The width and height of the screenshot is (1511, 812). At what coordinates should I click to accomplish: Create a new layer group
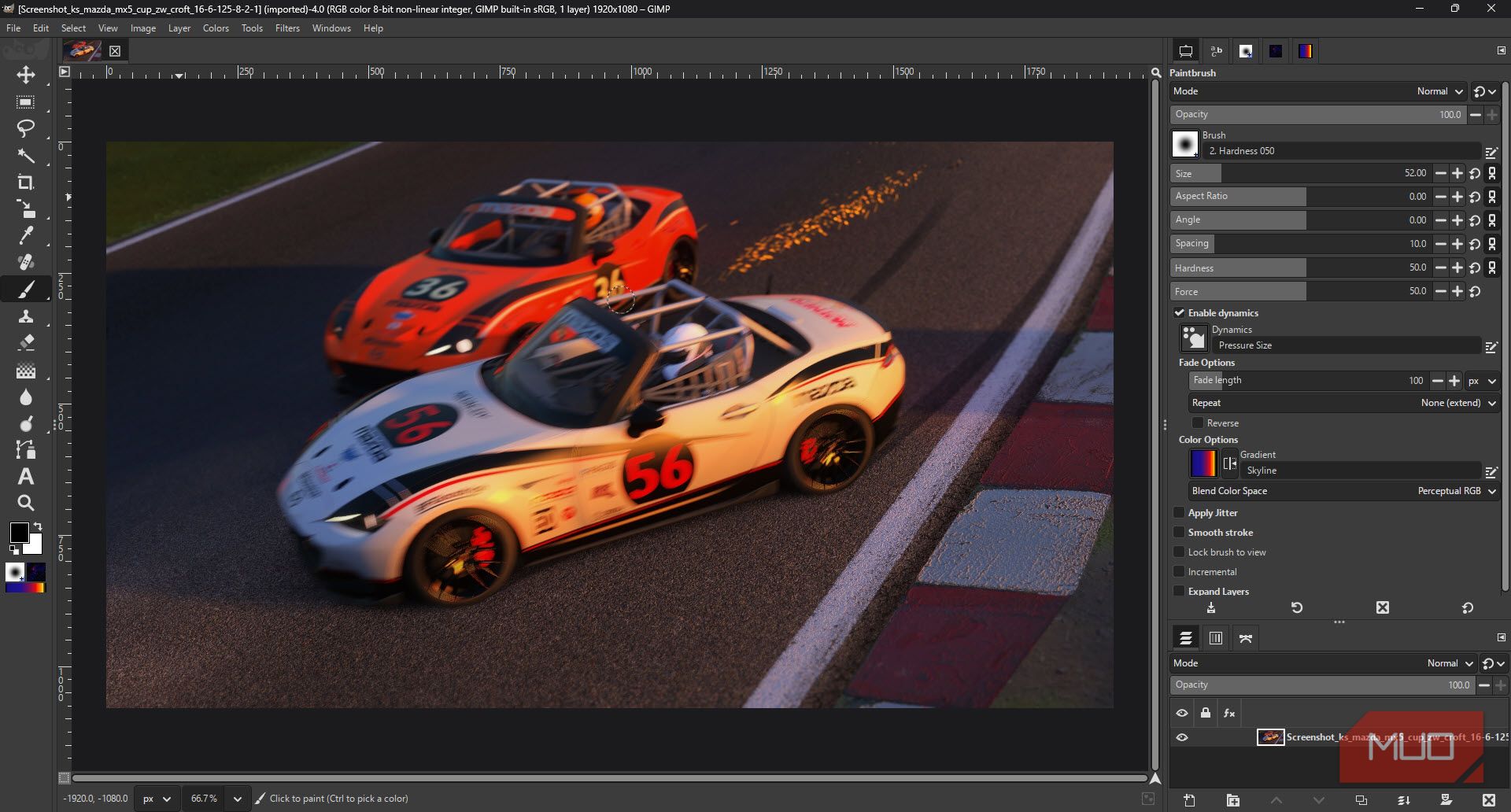(1232, 800)
